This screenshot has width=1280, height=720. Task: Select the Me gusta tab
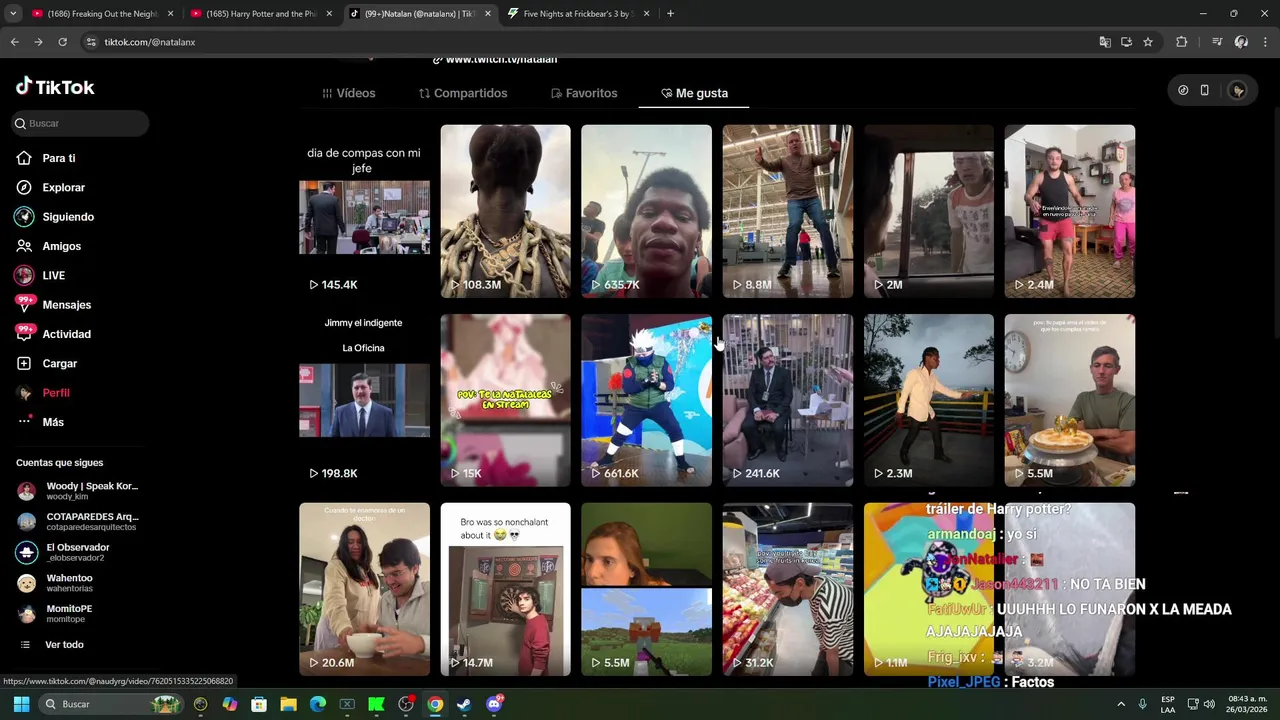(694, 93)
